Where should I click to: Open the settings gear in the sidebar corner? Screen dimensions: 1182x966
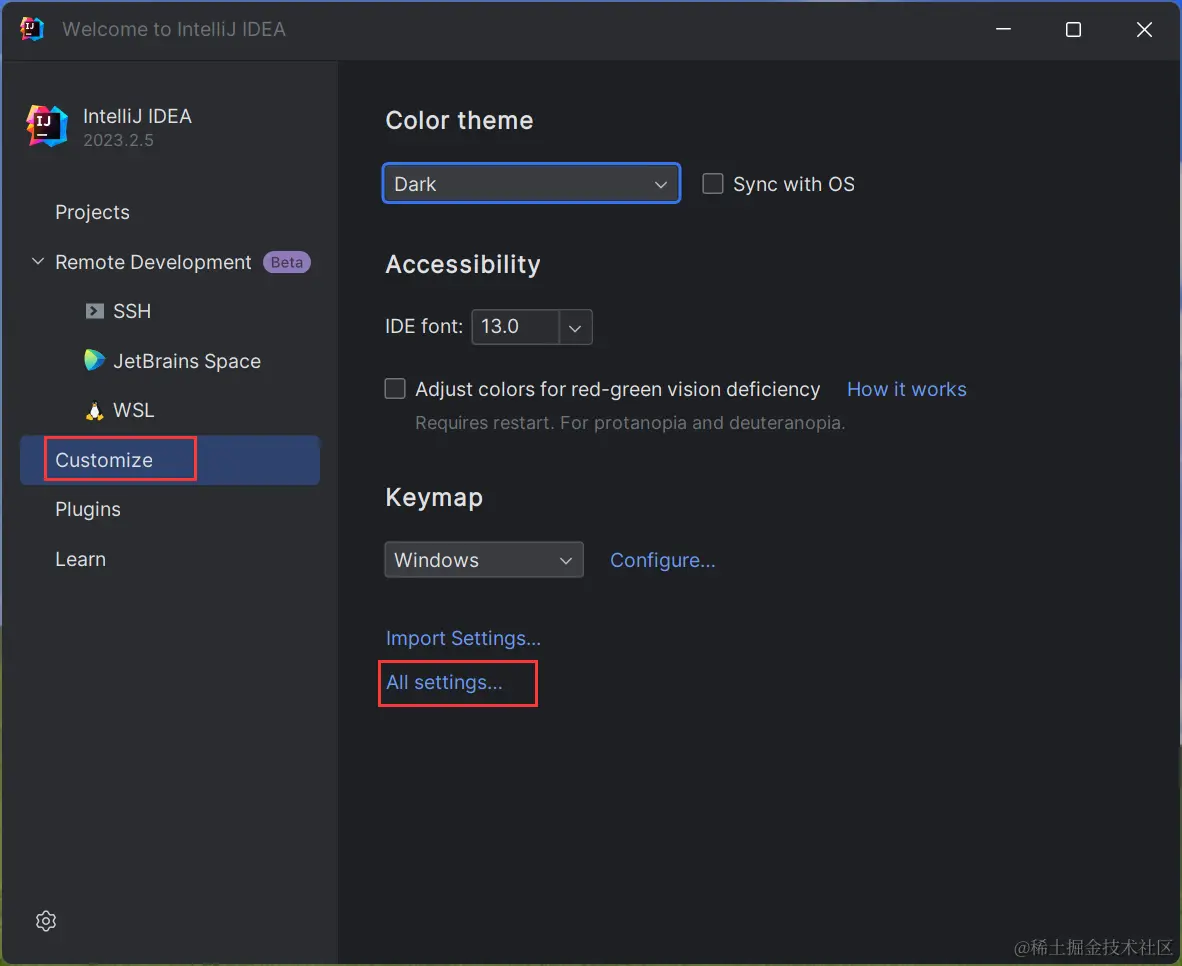(46, 921)
